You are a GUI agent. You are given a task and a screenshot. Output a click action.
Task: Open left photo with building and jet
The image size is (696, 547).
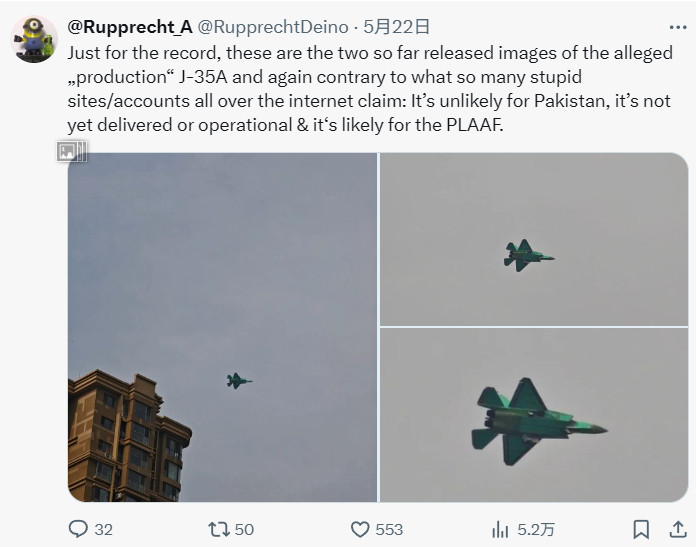tap(222, 327)
